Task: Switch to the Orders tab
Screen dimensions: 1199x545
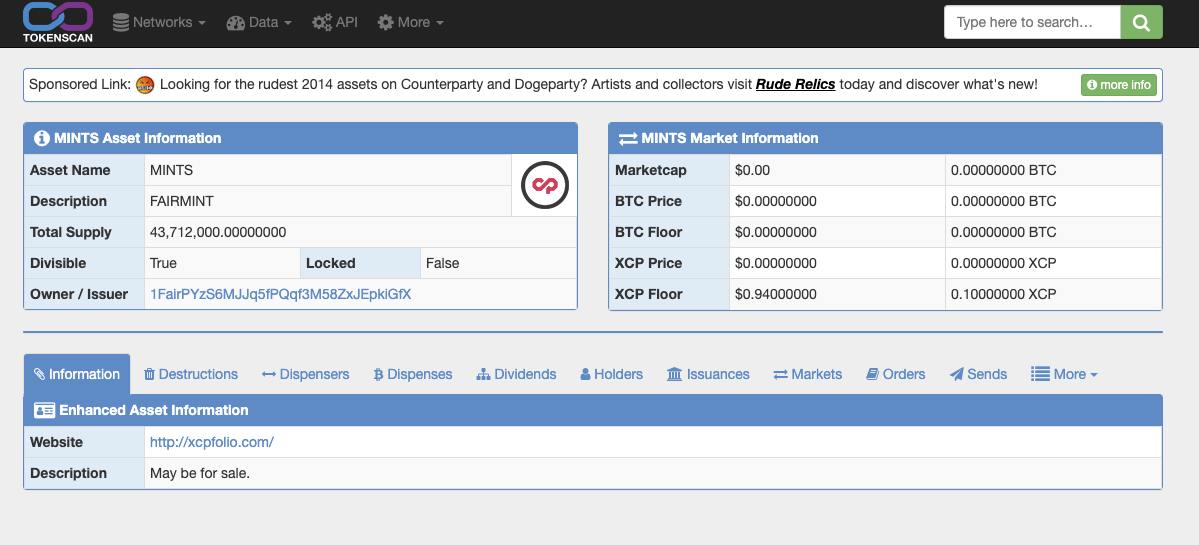Action: coord(895,374)
